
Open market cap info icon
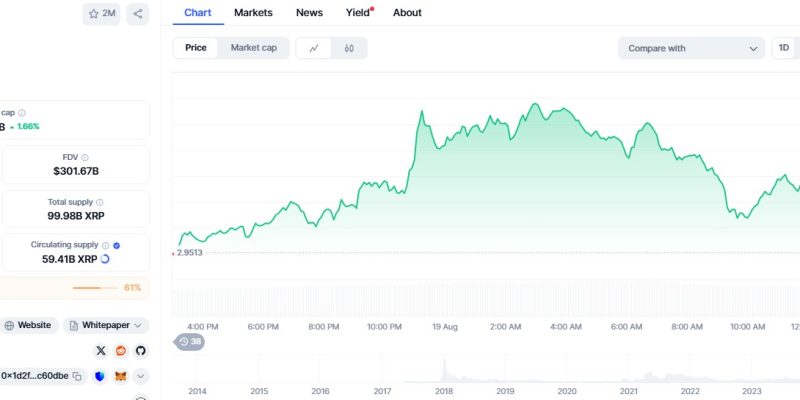(21, 113)
